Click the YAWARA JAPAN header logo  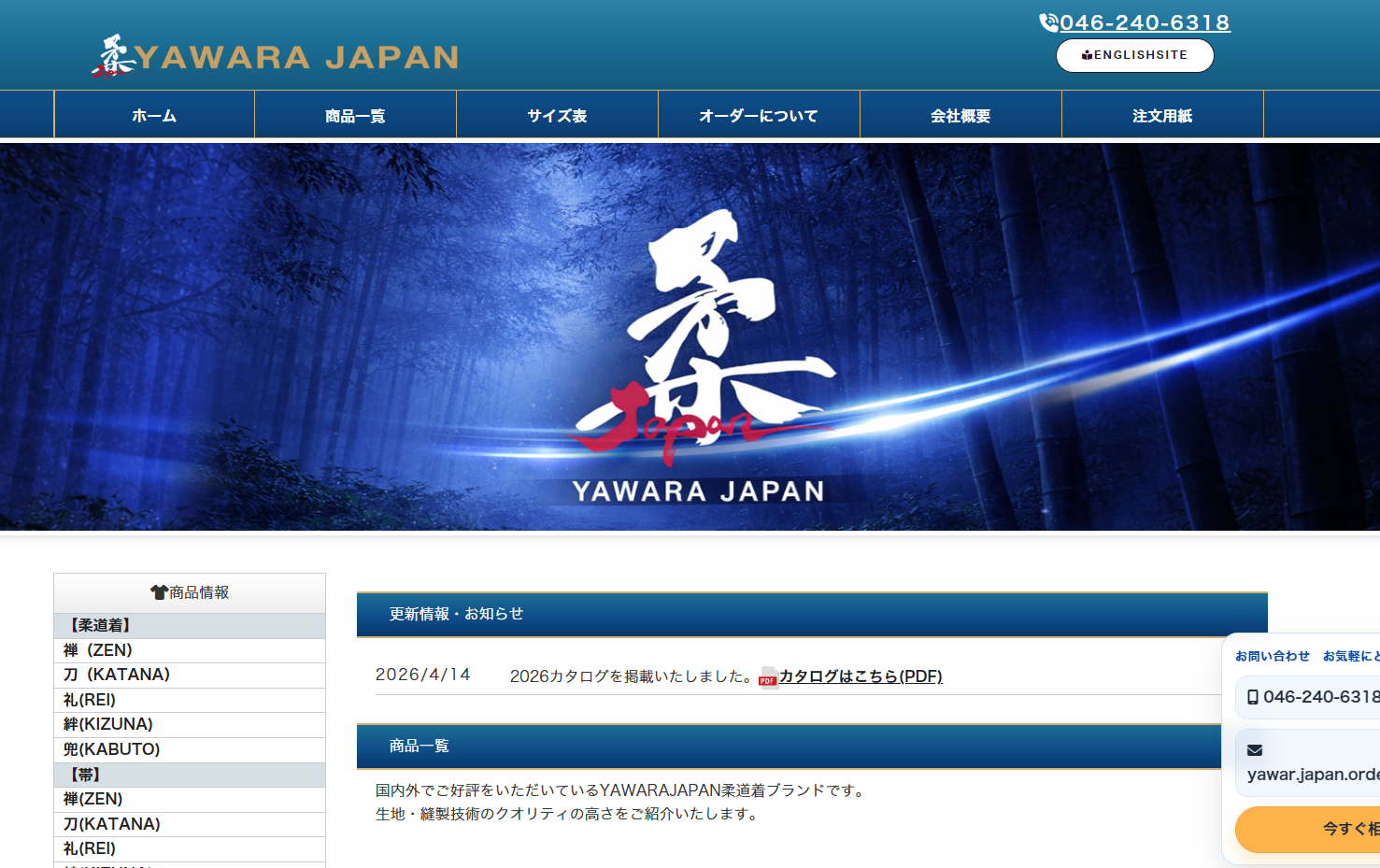(275, 56)
